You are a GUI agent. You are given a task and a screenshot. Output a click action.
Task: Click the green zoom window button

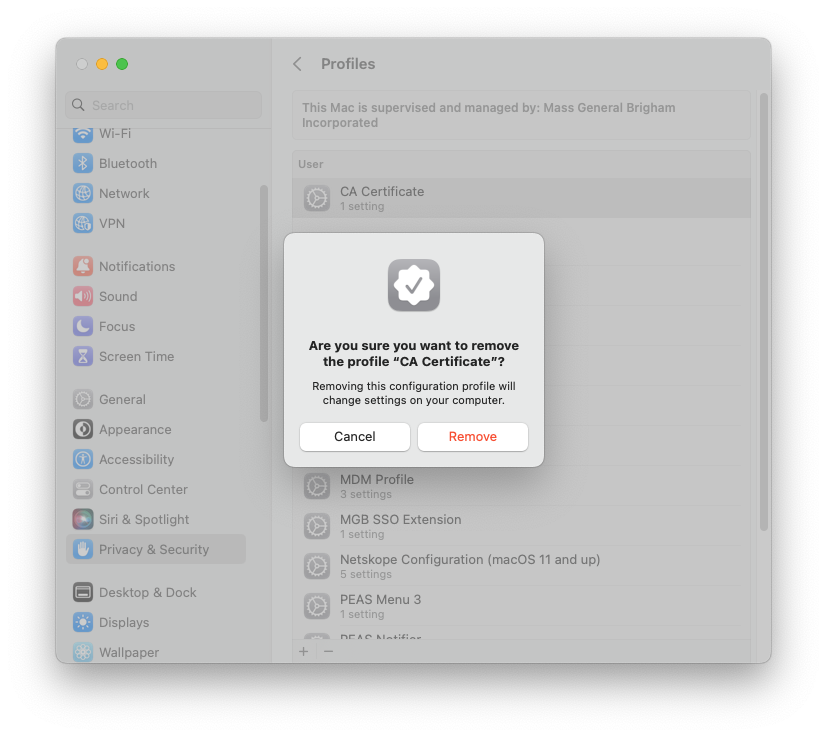pos(122,64)
